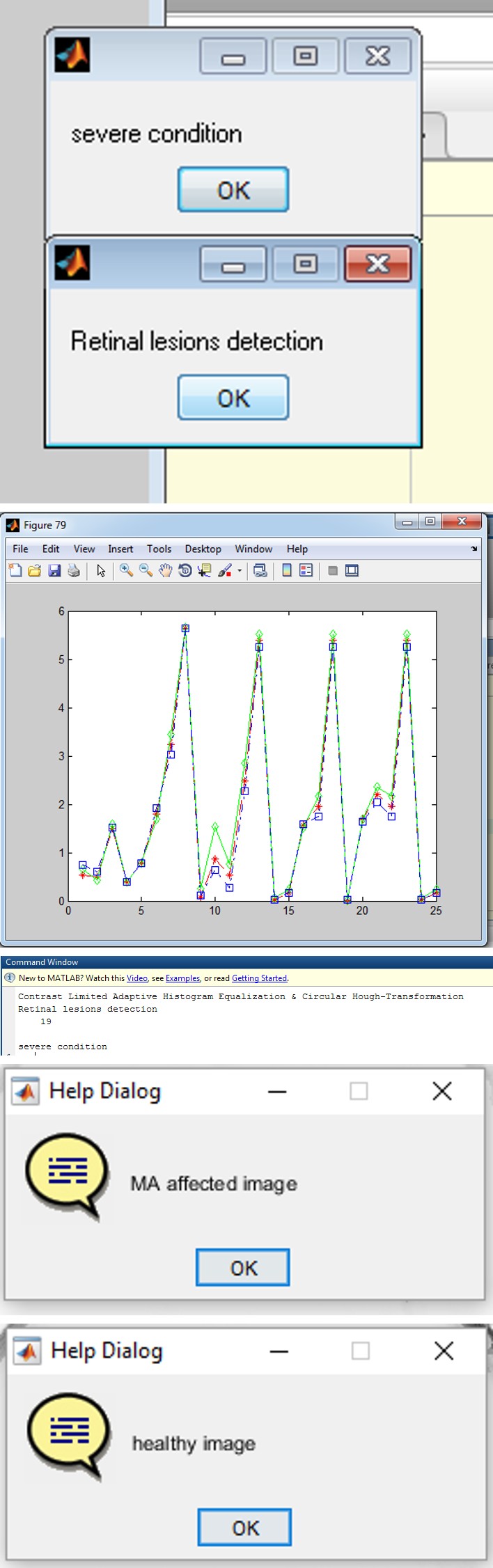Insert a legend via toolbar icon

coord(306,571)
